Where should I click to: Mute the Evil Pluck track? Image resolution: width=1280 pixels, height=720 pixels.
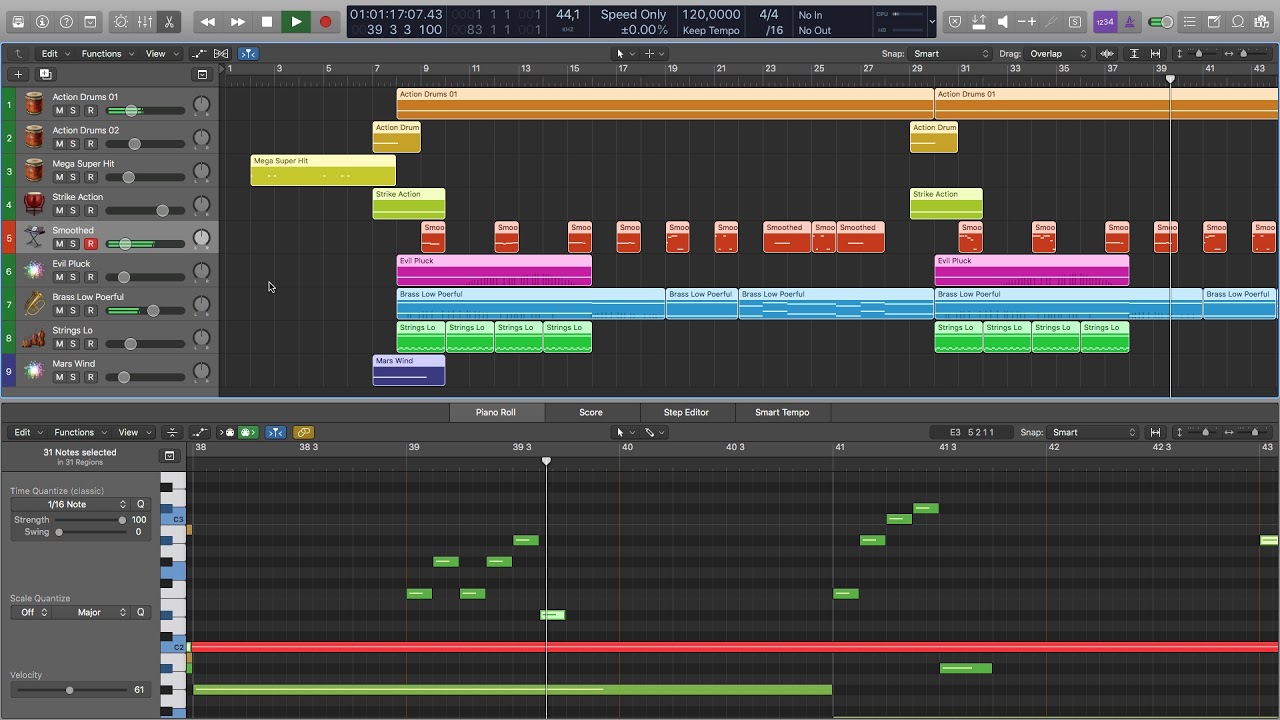point(59,277)
